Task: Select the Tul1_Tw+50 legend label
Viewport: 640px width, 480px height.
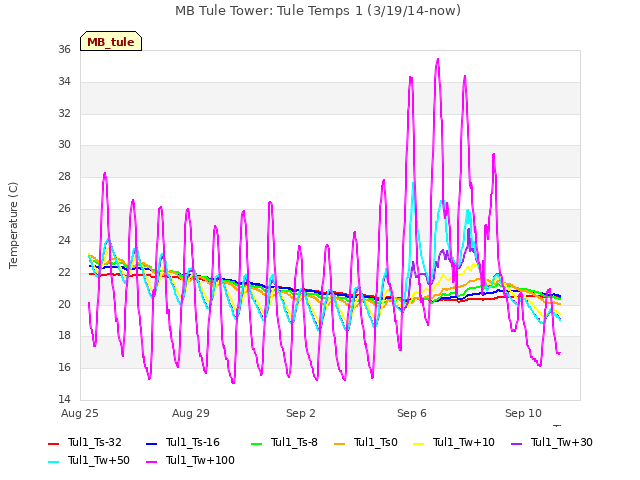Action: tap(99, 460)
